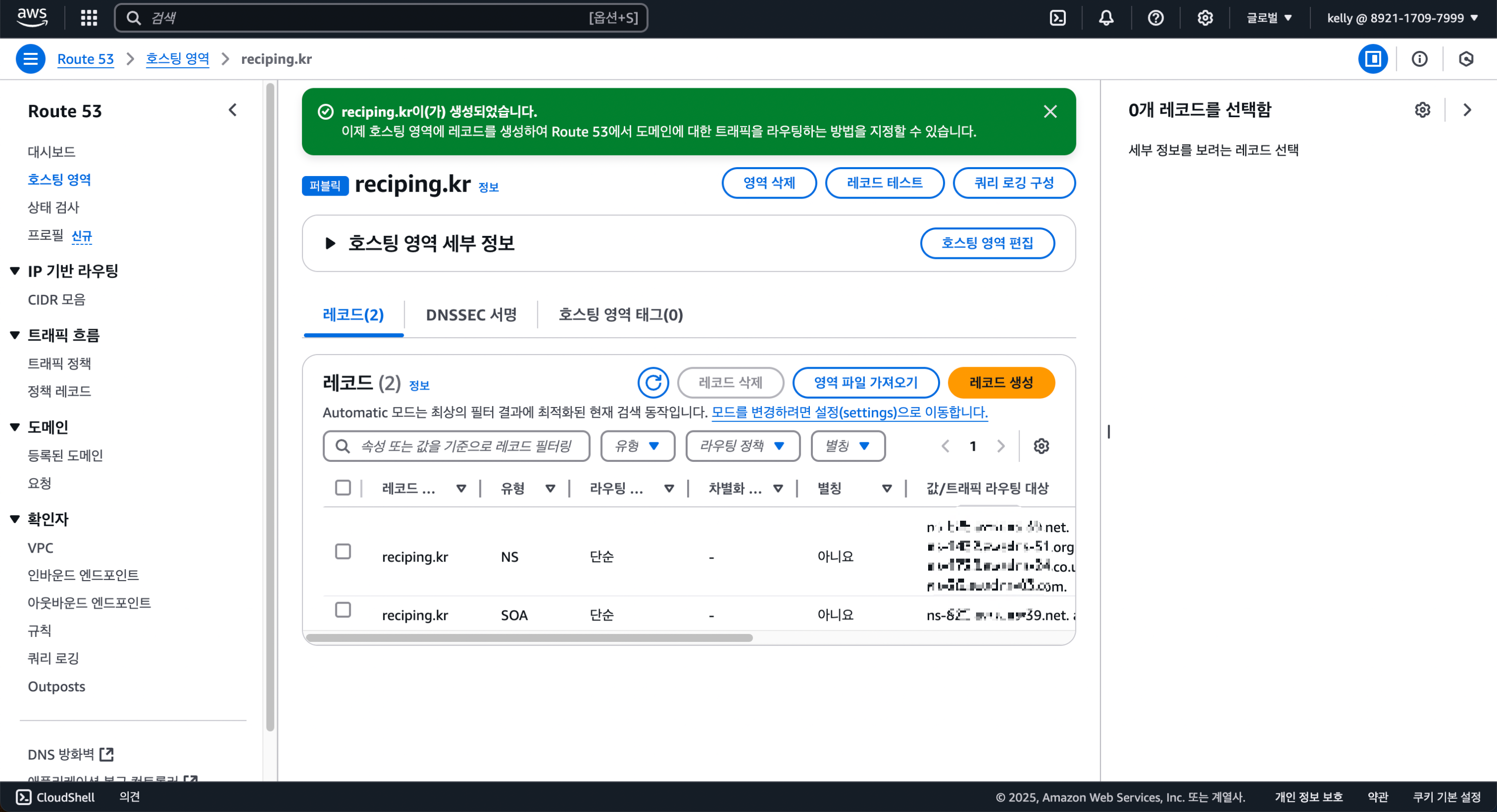Open the side navigation hamburger menu
Viewport: 1497px width, 812px height.
(x=30, y=59)
